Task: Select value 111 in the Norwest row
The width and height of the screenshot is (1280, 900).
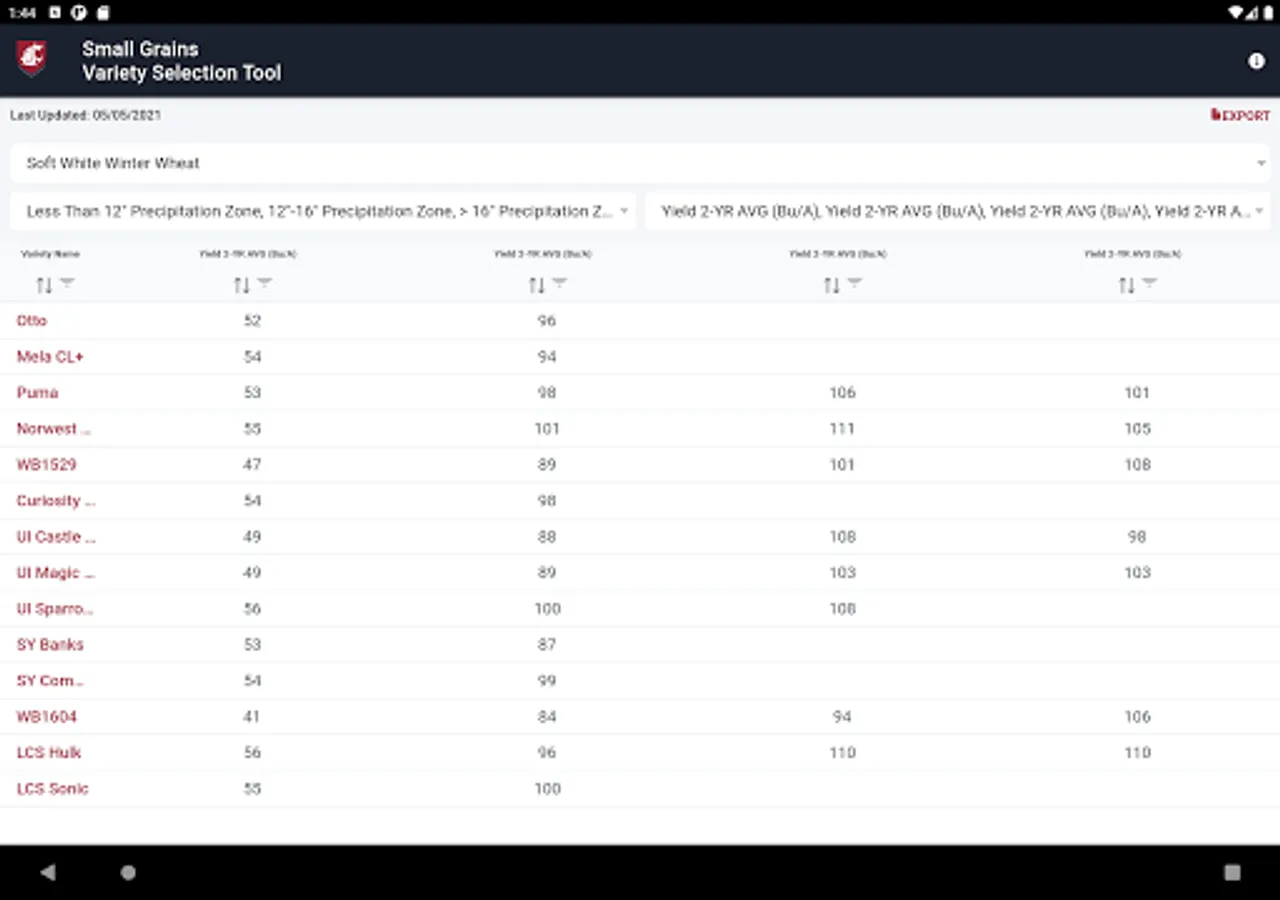Action: [x=842, y=429]
